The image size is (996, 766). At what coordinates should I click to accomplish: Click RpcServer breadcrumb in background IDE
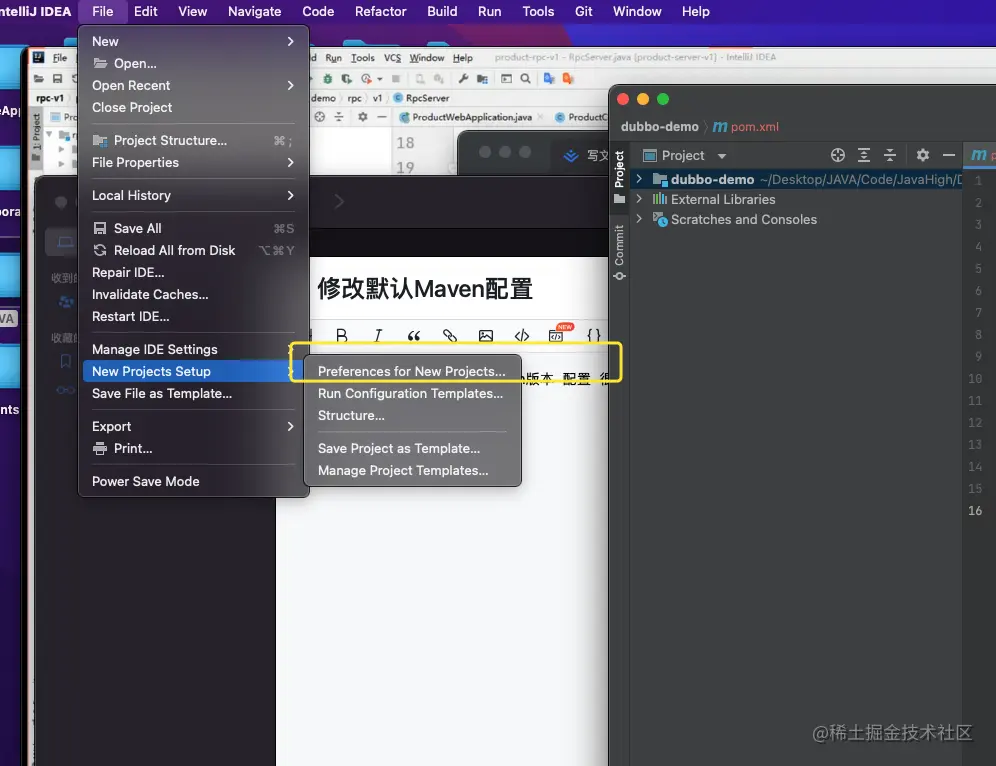tap(421, 98)
